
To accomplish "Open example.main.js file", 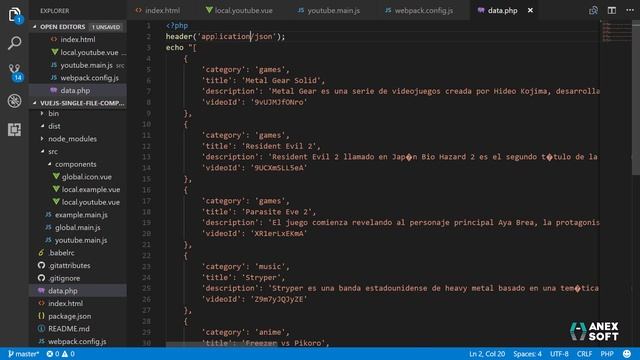I will [81, 215].
